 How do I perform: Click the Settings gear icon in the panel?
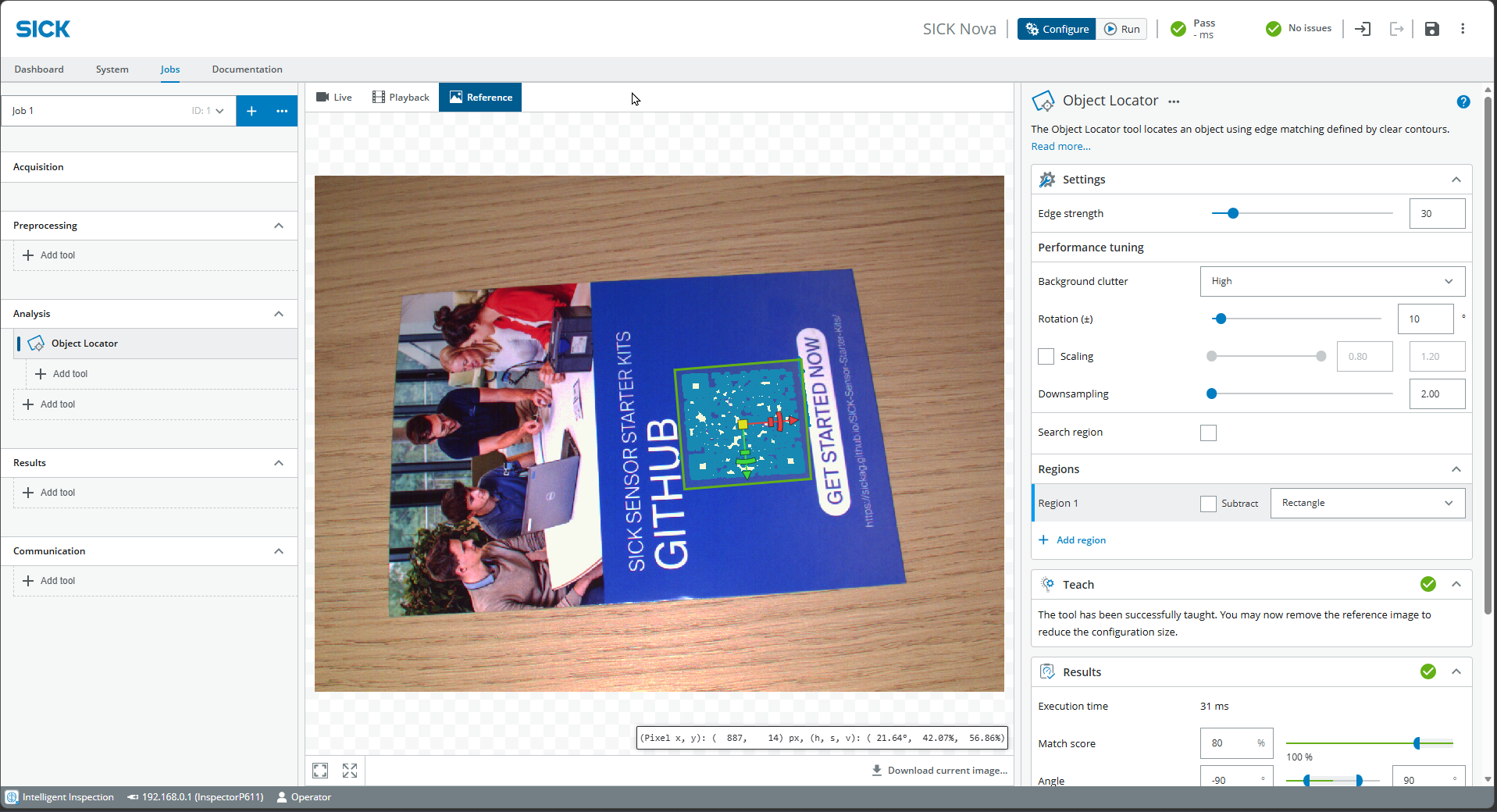[x=1047, y=180]
